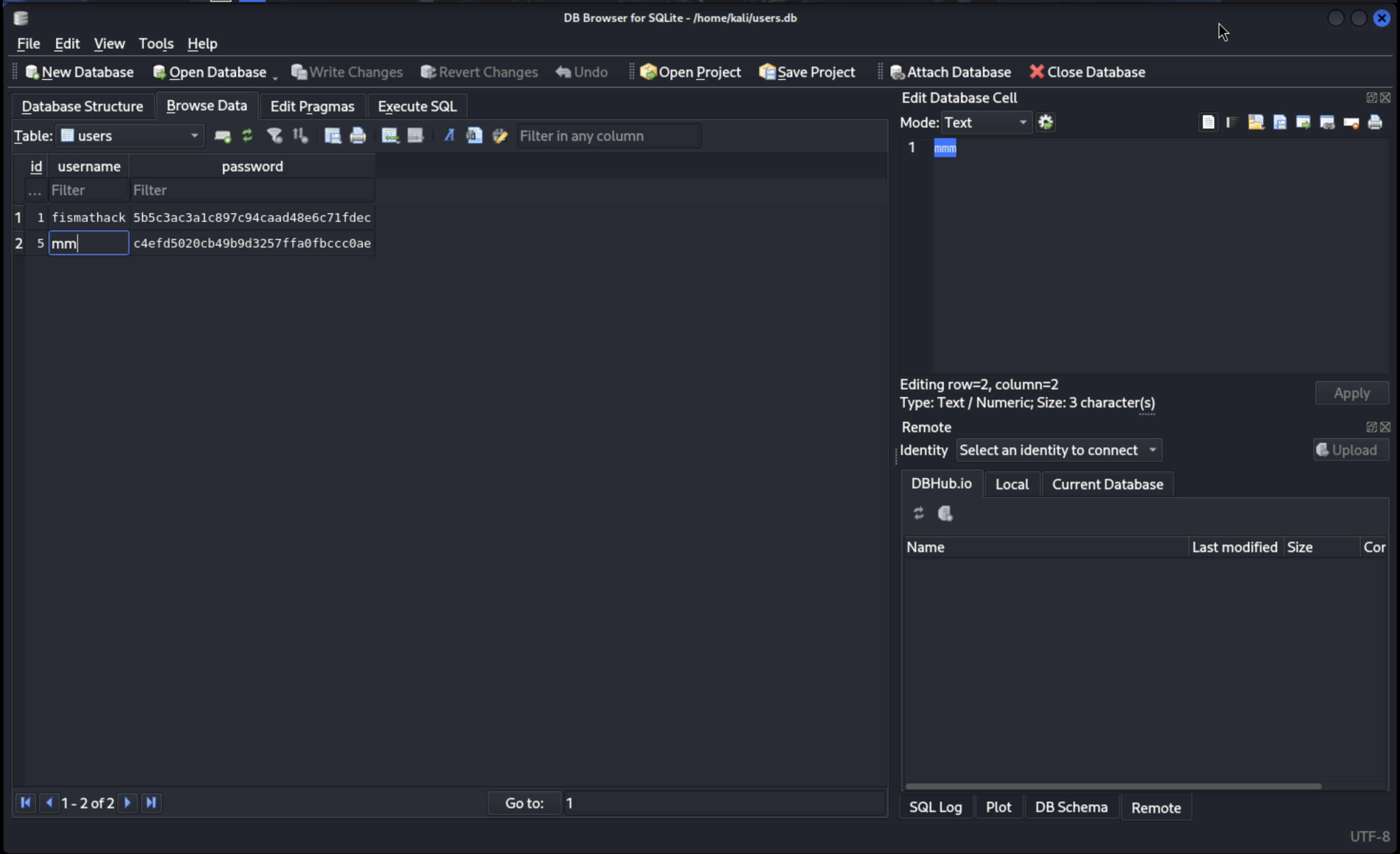Viewport: 1400px width, 854px height.
Task: Show the DB Schema panel tab
Action: click(1071, 807)
